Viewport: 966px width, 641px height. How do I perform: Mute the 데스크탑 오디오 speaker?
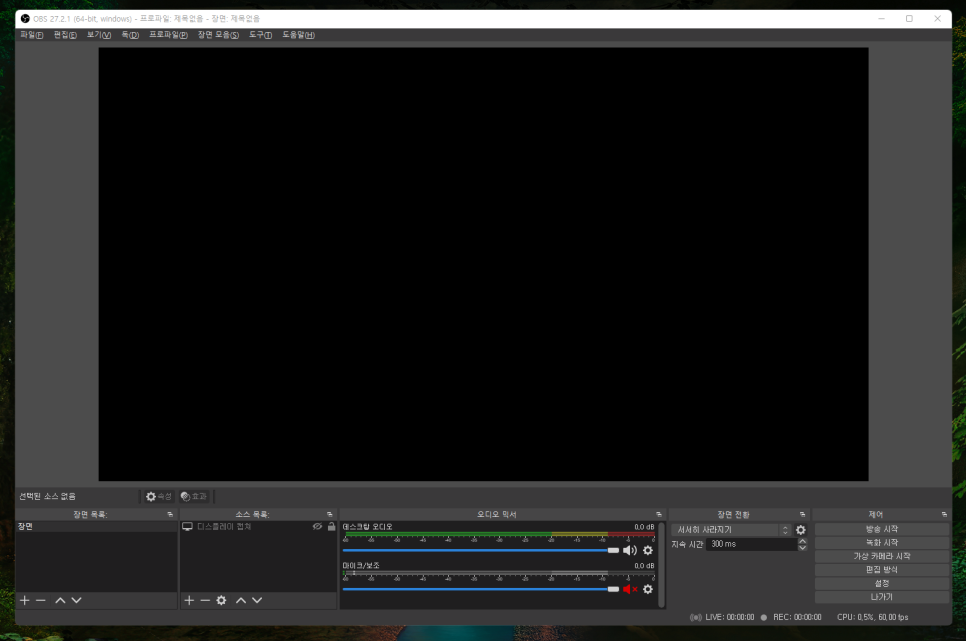click(630, 550)
